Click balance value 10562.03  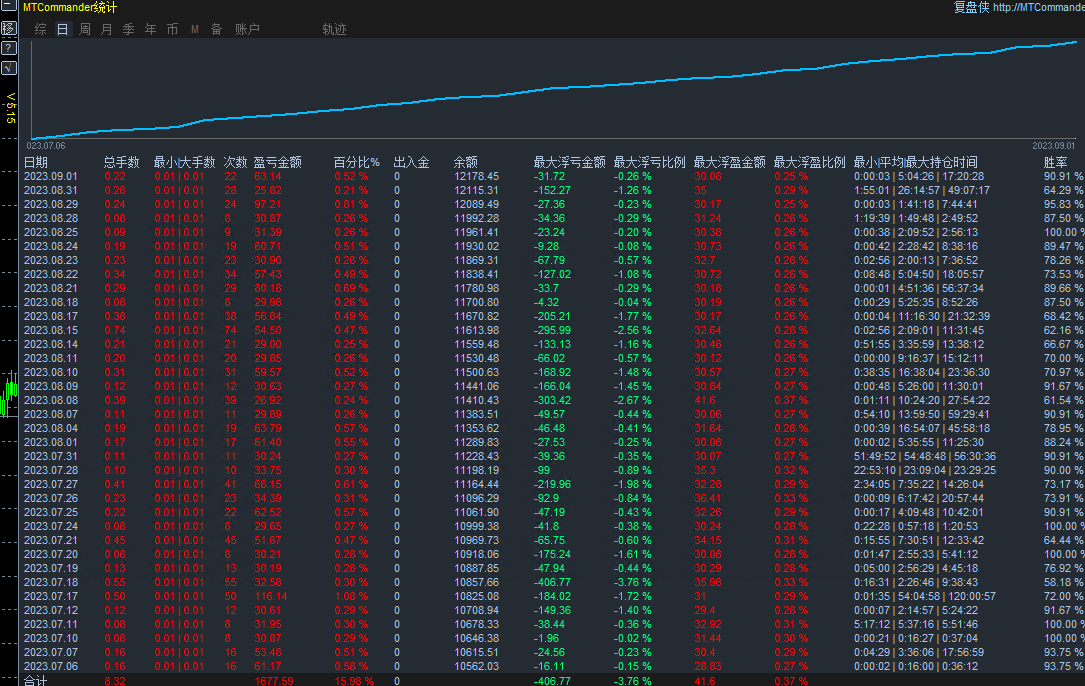click(477, 666)
